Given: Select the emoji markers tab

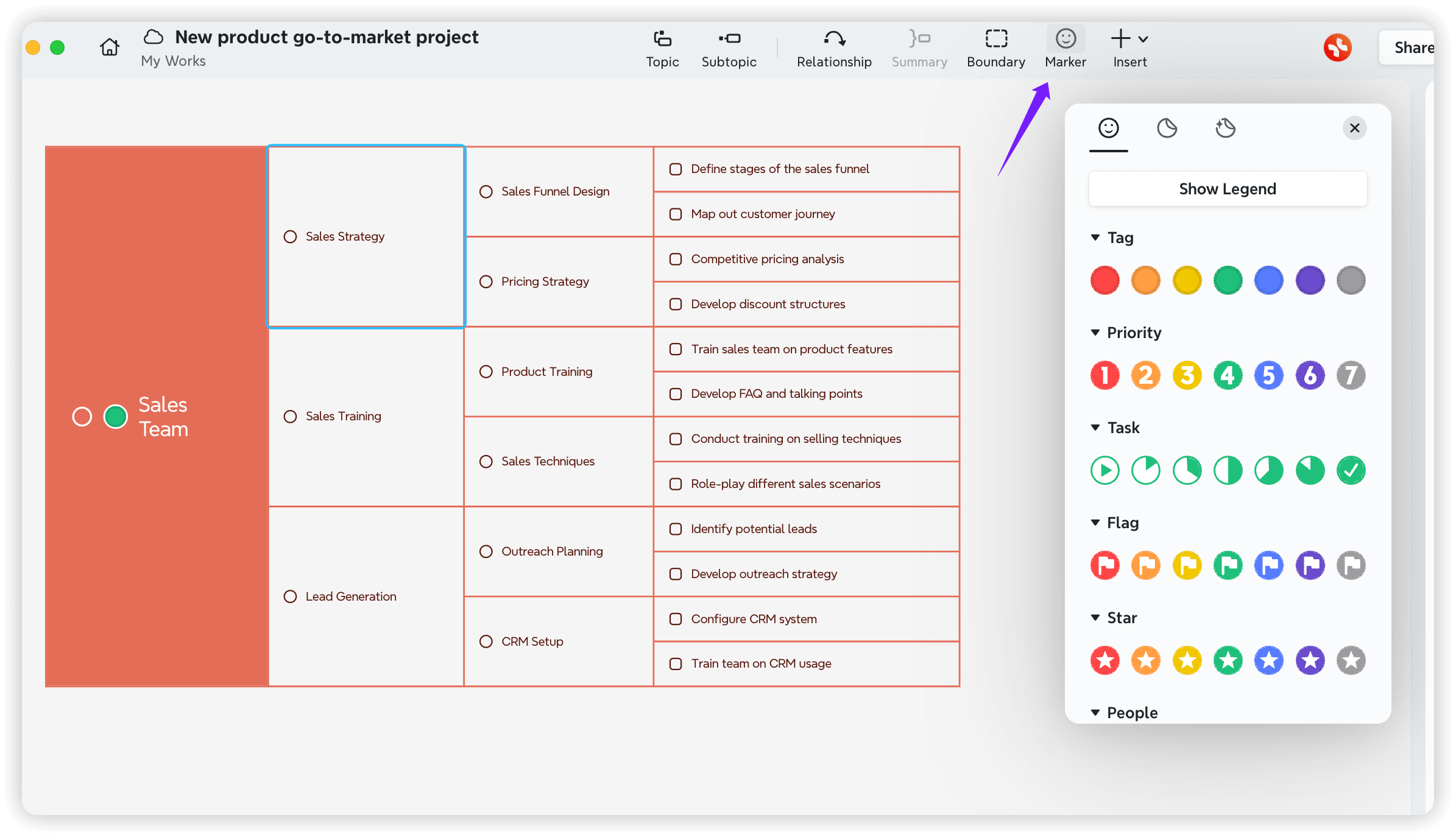Looking at the screenshot, I should coord(1108,128).
